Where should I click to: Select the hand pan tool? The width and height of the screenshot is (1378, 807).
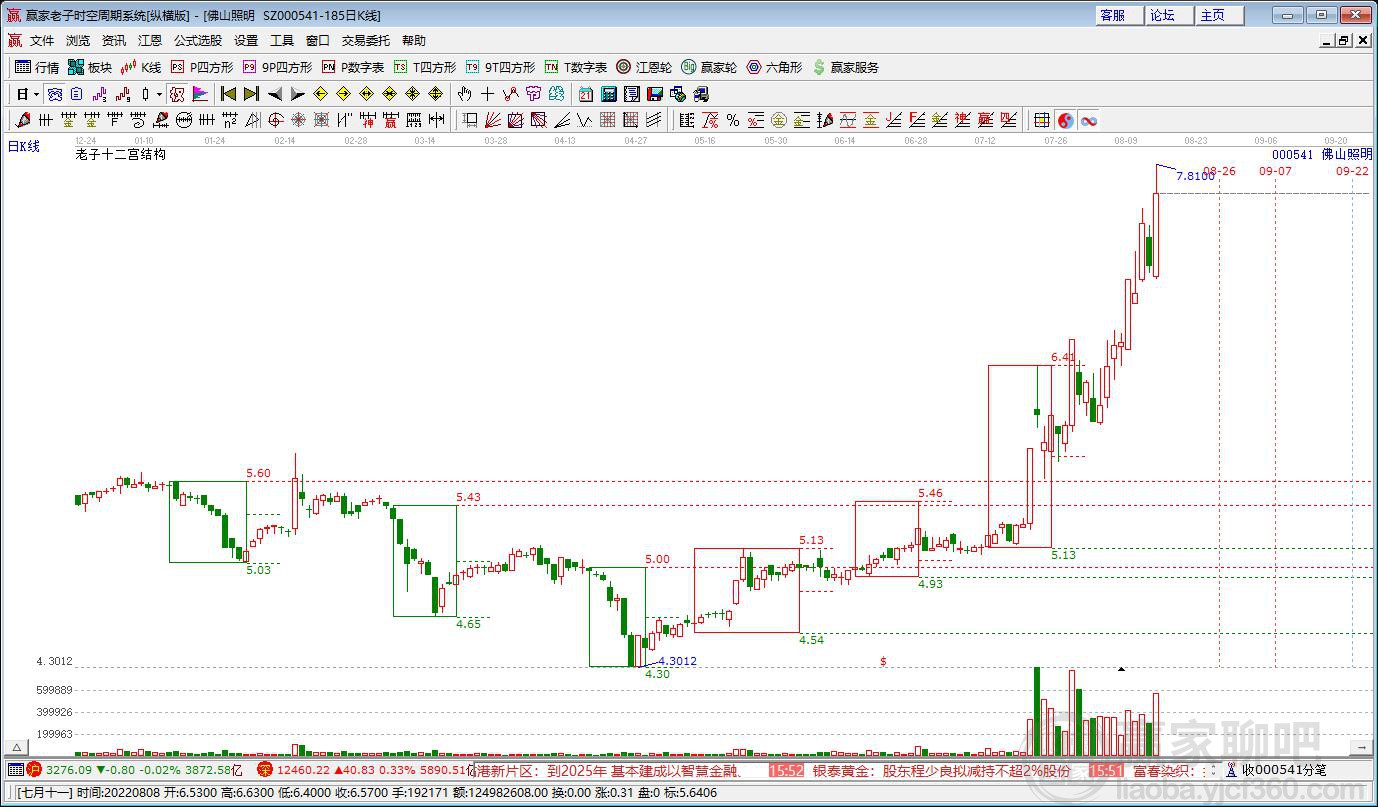tap(464, 94)
